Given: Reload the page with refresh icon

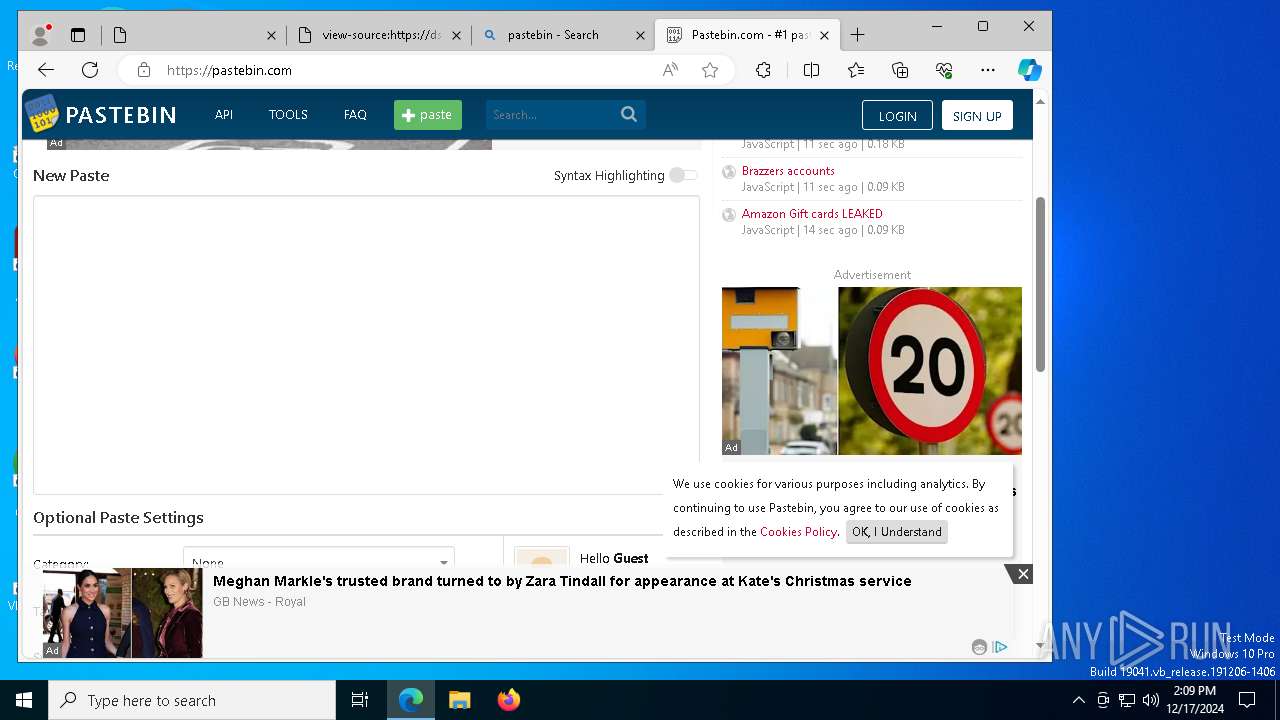Looking at the screenshot, I should coord(90,70).
